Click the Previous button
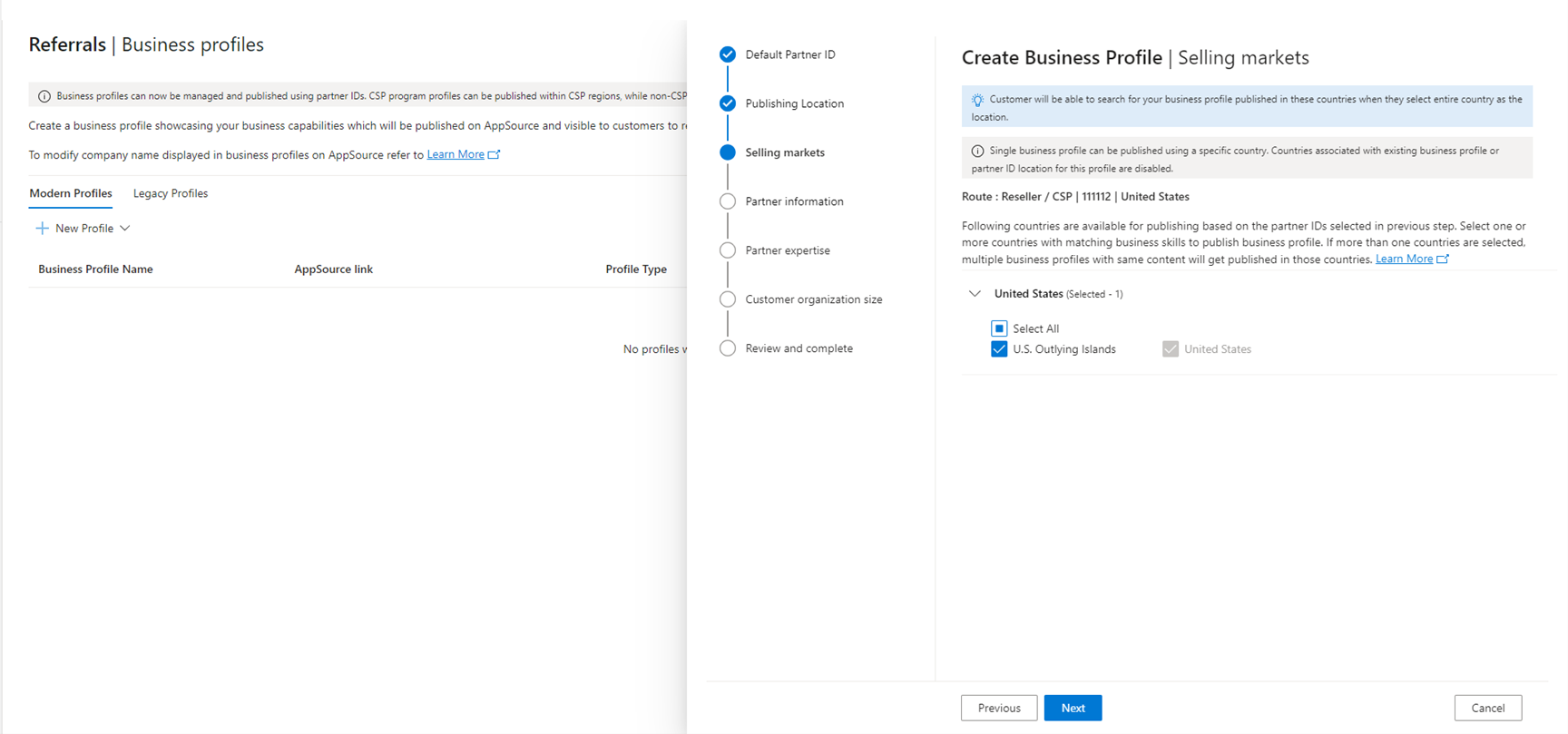The image size is (1568, 734). click(999, 708)
